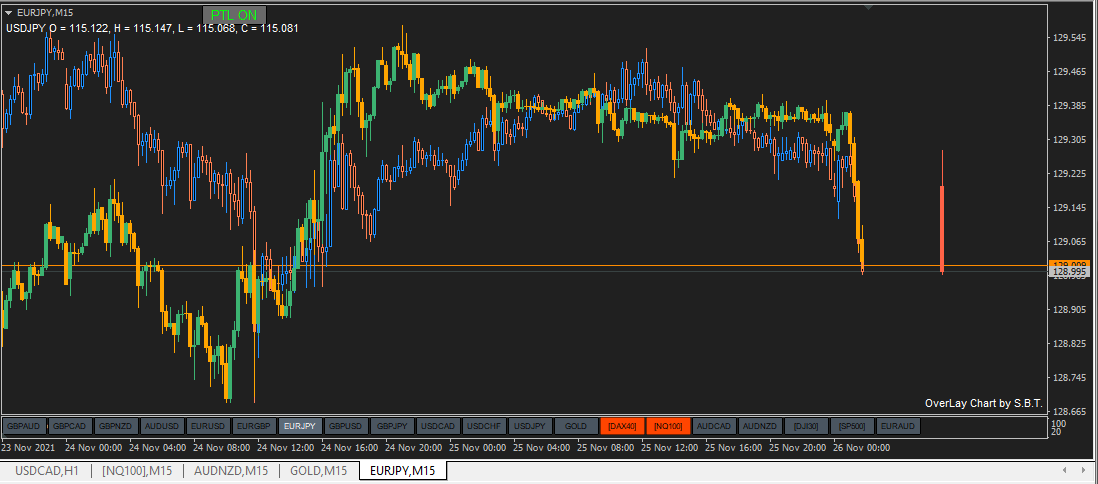The height and width of the screenshot is (484, 1098).
Task: Toggle the orange [NQ100] button
Action: click(668, 426)
